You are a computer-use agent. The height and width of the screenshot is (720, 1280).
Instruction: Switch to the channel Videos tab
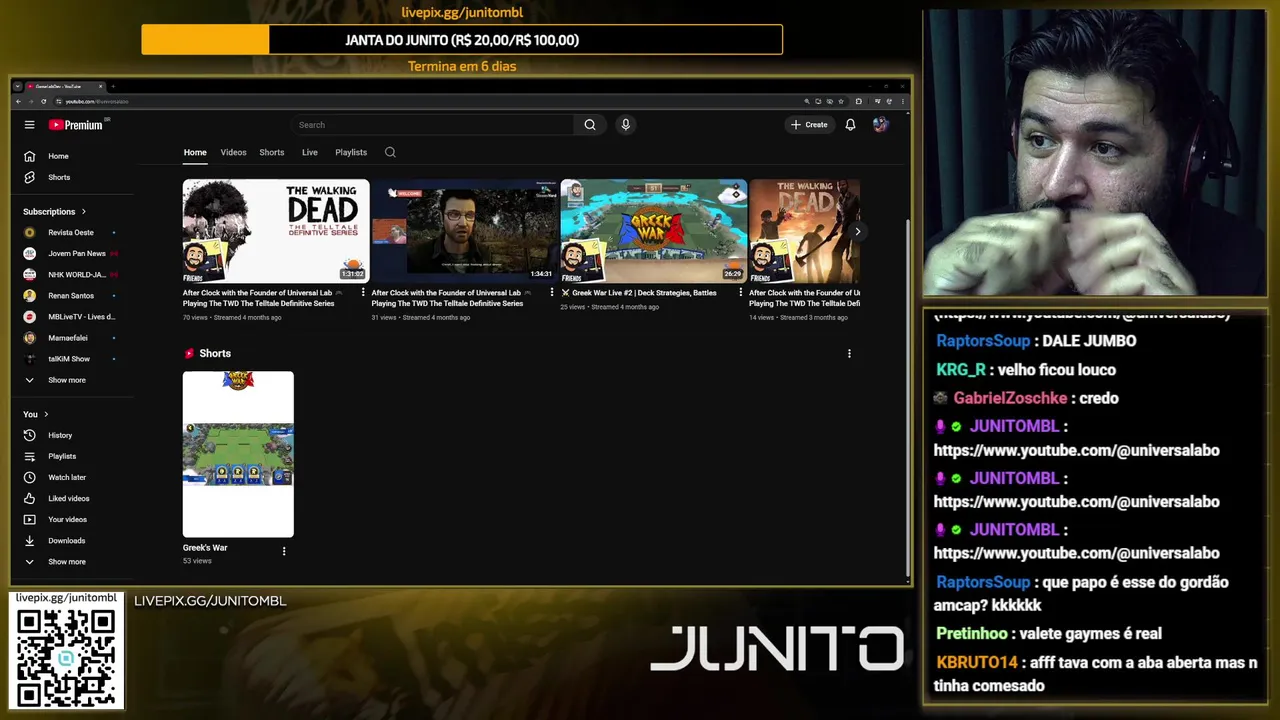point(233,152)
